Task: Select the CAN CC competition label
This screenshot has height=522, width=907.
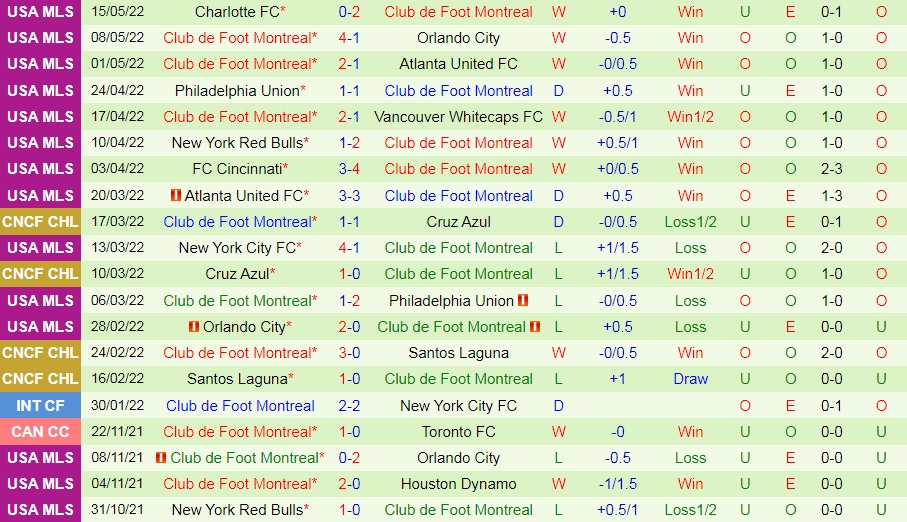Action: tap(40, 431)
